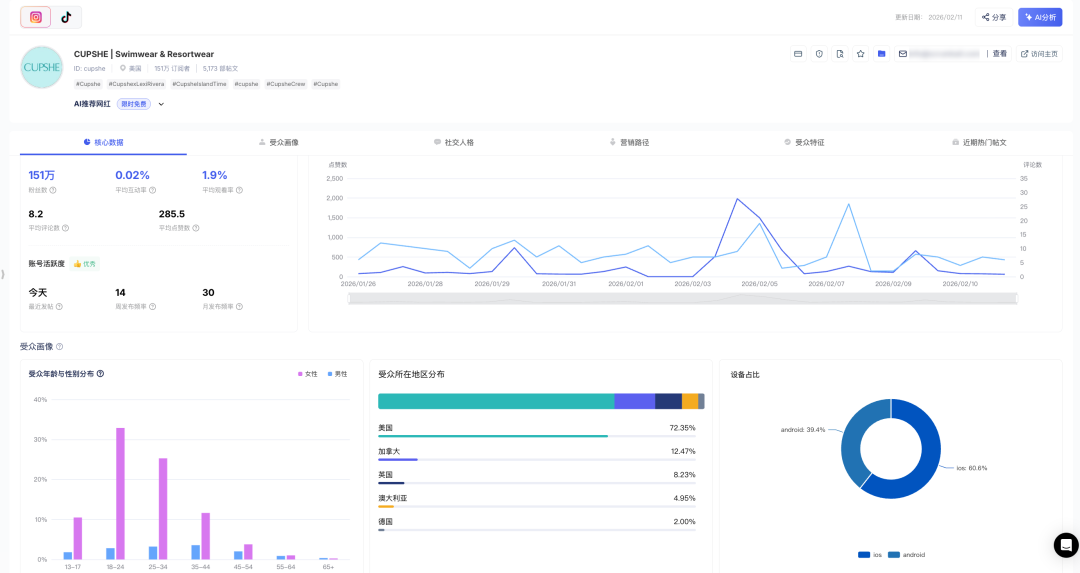
Task: Click the chart date range slider
Action: (682, 298)
